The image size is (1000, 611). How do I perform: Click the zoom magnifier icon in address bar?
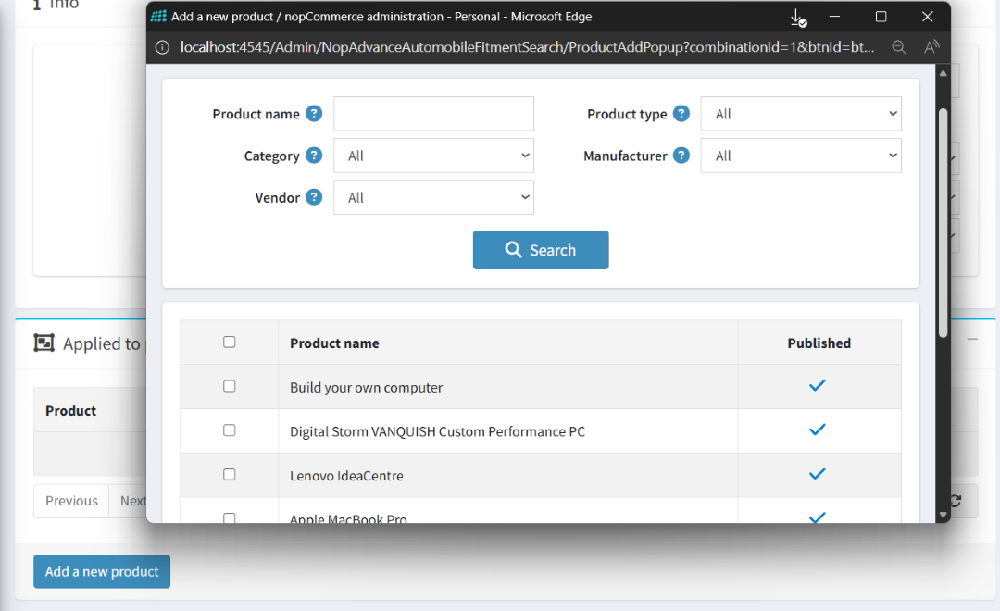(899, 47)
